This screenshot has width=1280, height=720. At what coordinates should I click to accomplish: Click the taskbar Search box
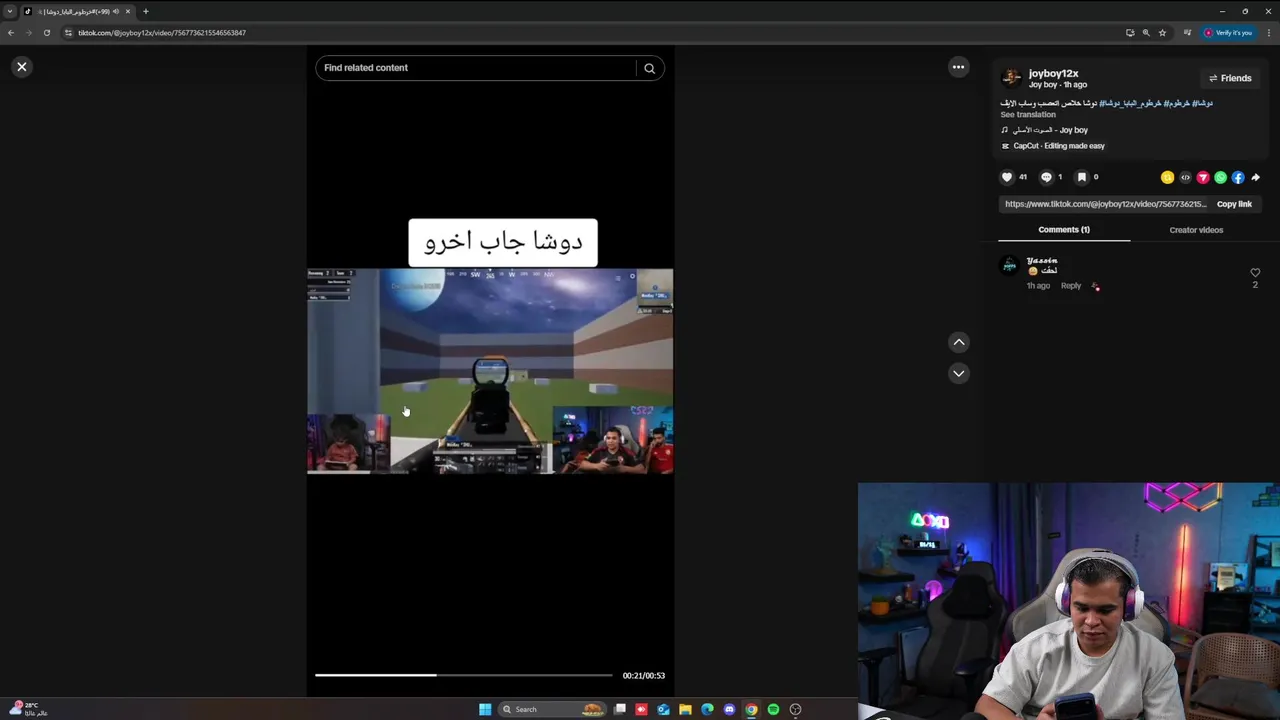tap(553, 709)
